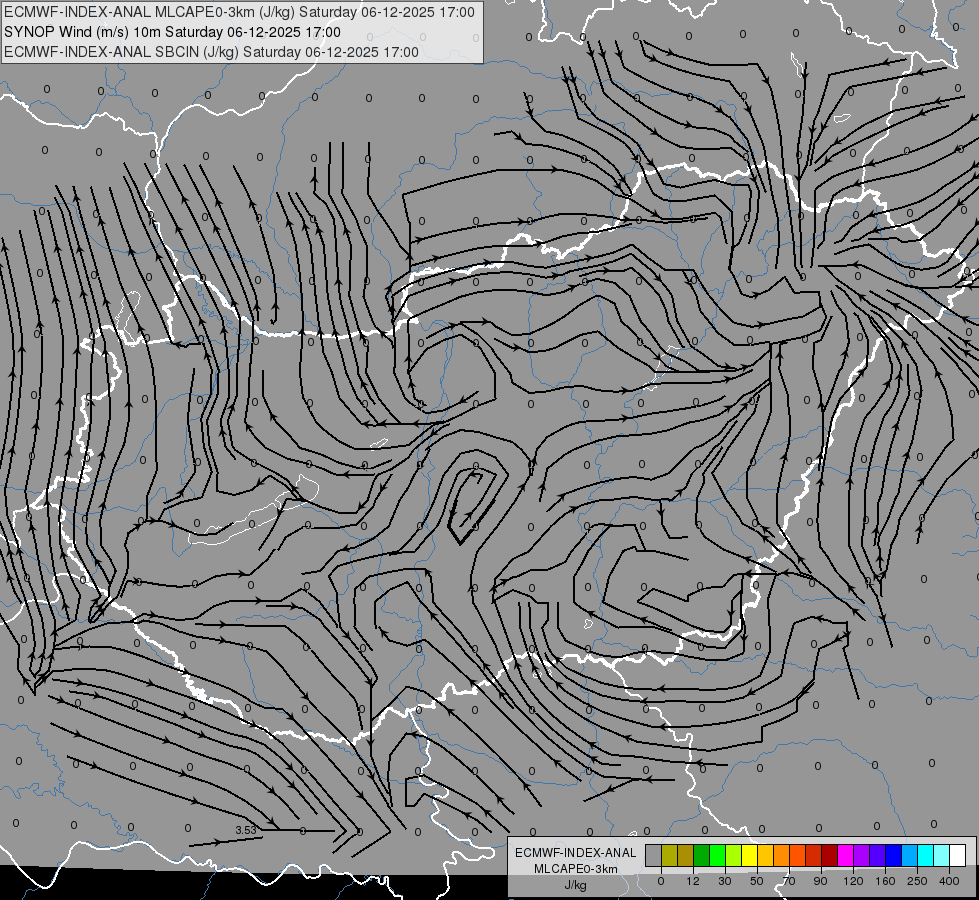Click the sky blue legend swatch
The image size is (979, 900).
tap(910, 855)
